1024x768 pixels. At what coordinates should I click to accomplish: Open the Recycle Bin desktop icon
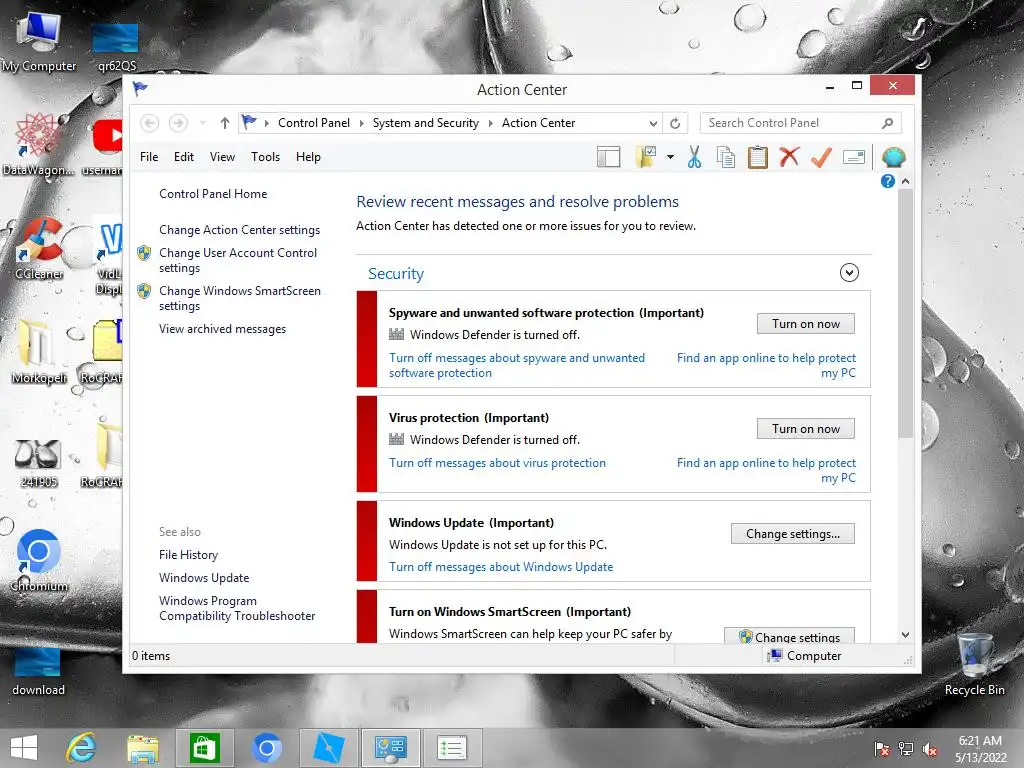click(974, 664)
